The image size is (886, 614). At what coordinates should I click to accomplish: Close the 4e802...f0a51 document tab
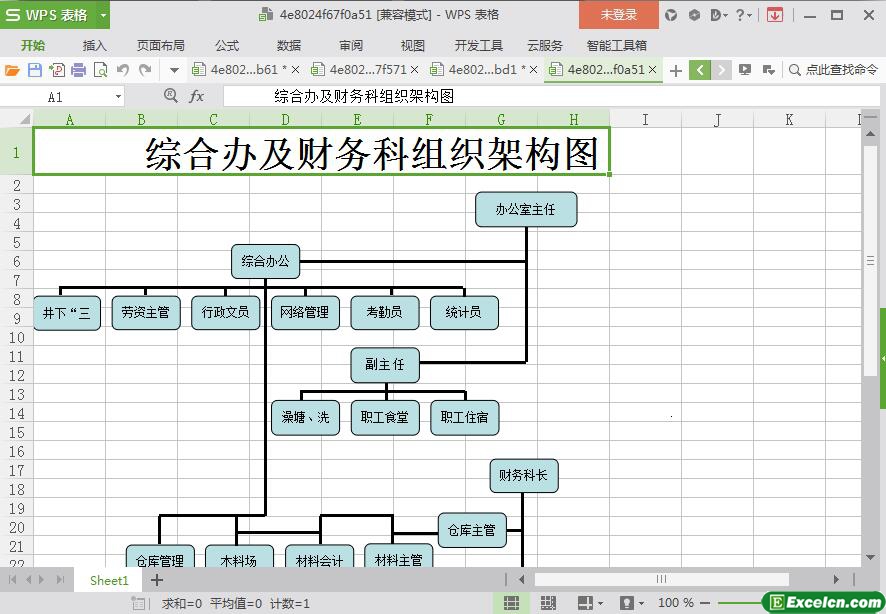(653, 69)
